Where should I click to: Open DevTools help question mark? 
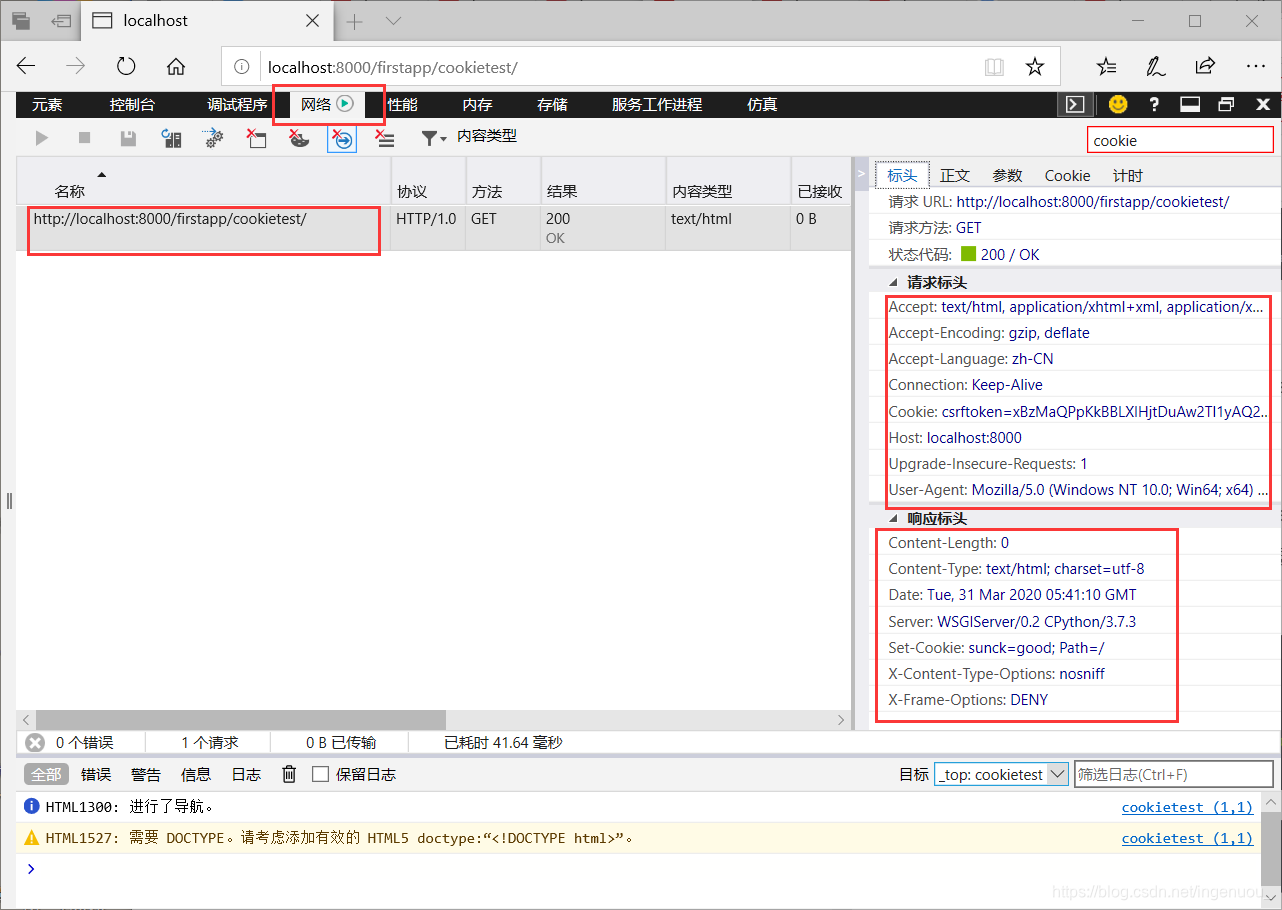pos(1154,104)
